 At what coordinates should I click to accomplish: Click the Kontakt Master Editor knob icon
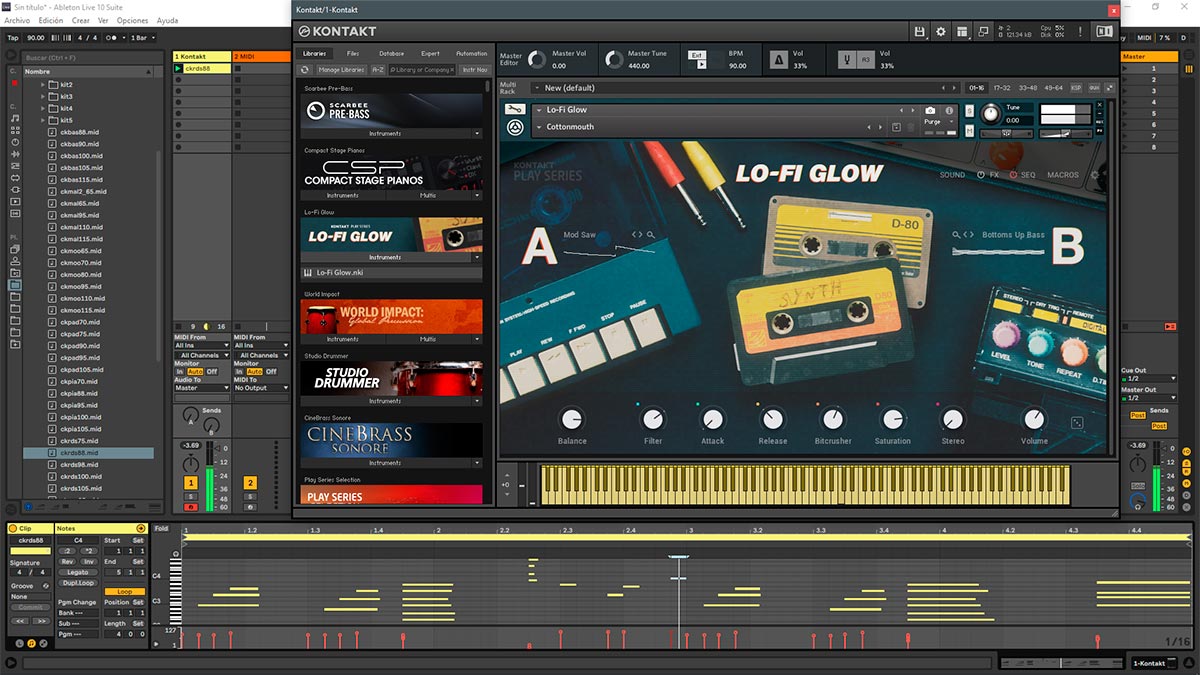pyautogui.click(x=537, y=60)
